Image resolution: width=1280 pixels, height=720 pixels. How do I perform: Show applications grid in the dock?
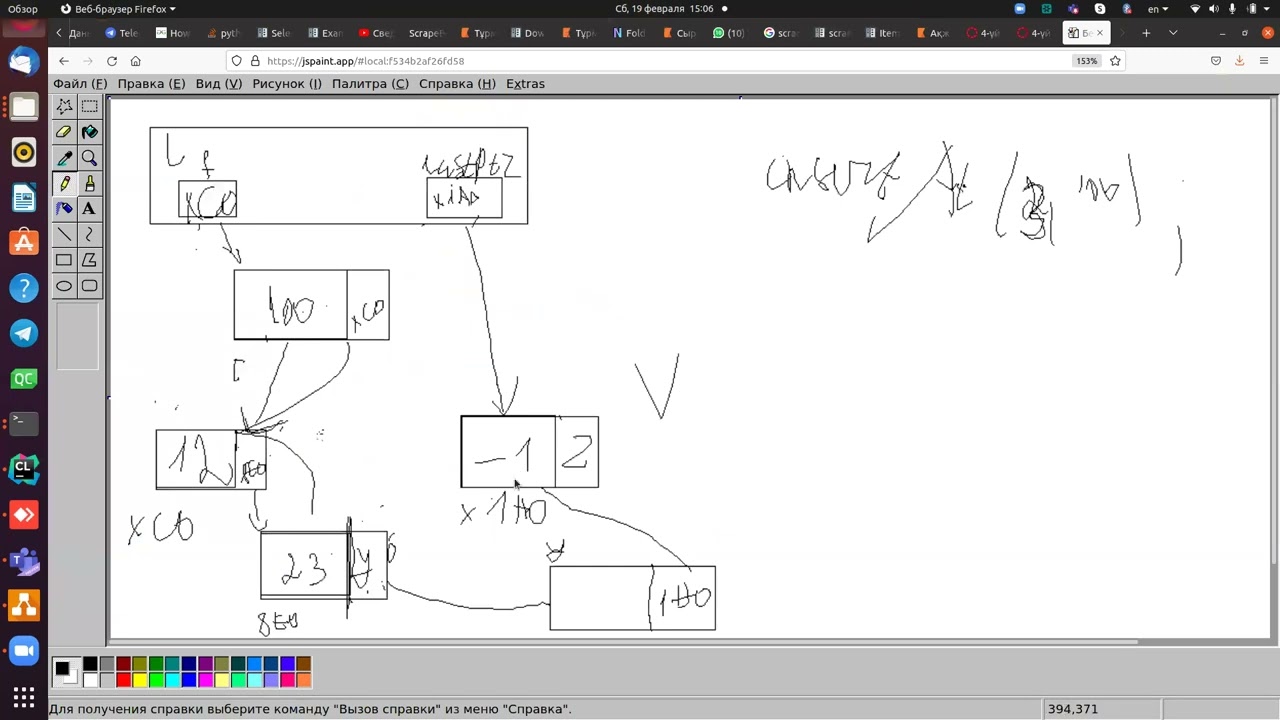pyautogui.click(x=24, y=697)
